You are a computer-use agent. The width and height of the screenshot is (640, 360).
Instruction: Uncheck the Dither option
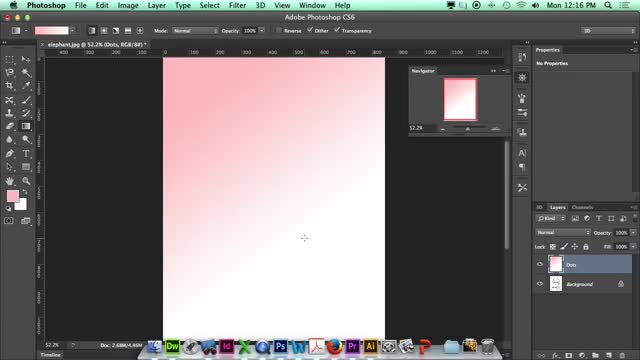310,30
